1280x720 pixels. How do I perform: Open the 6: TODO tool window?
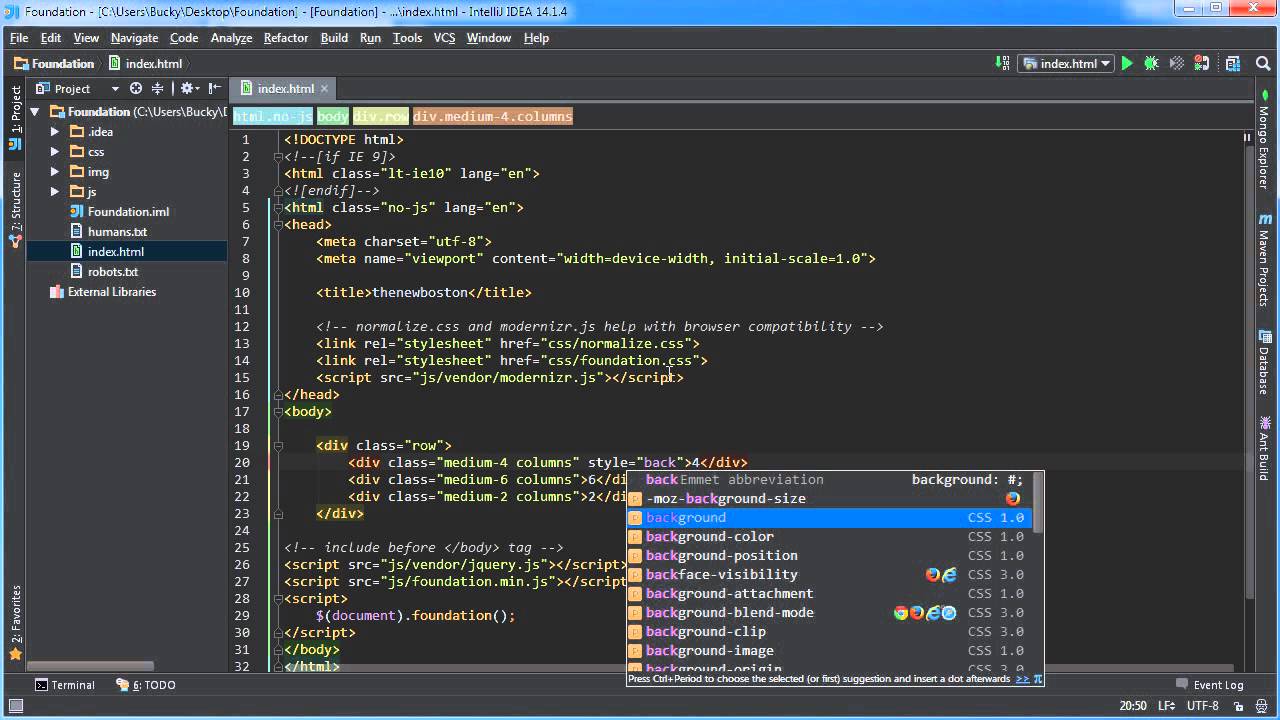pyautogui.click(x=146, y=685)
